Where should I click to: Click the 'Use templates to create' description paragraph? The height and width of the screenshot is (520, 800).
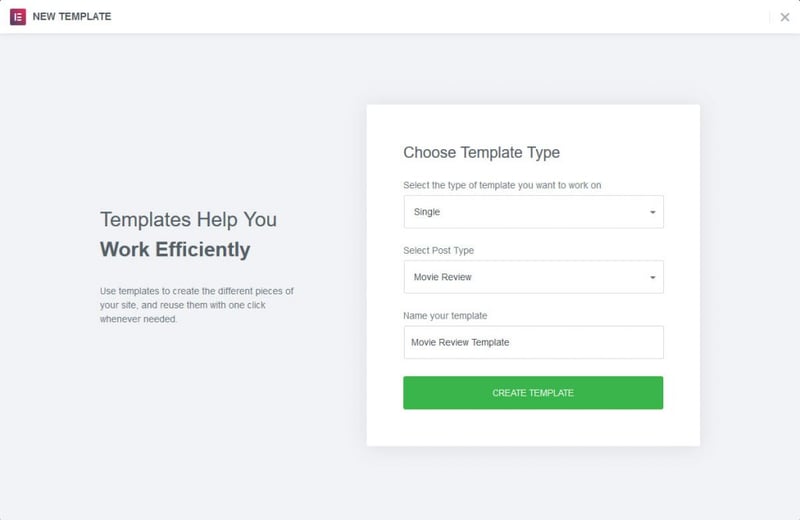click(196, 304)
